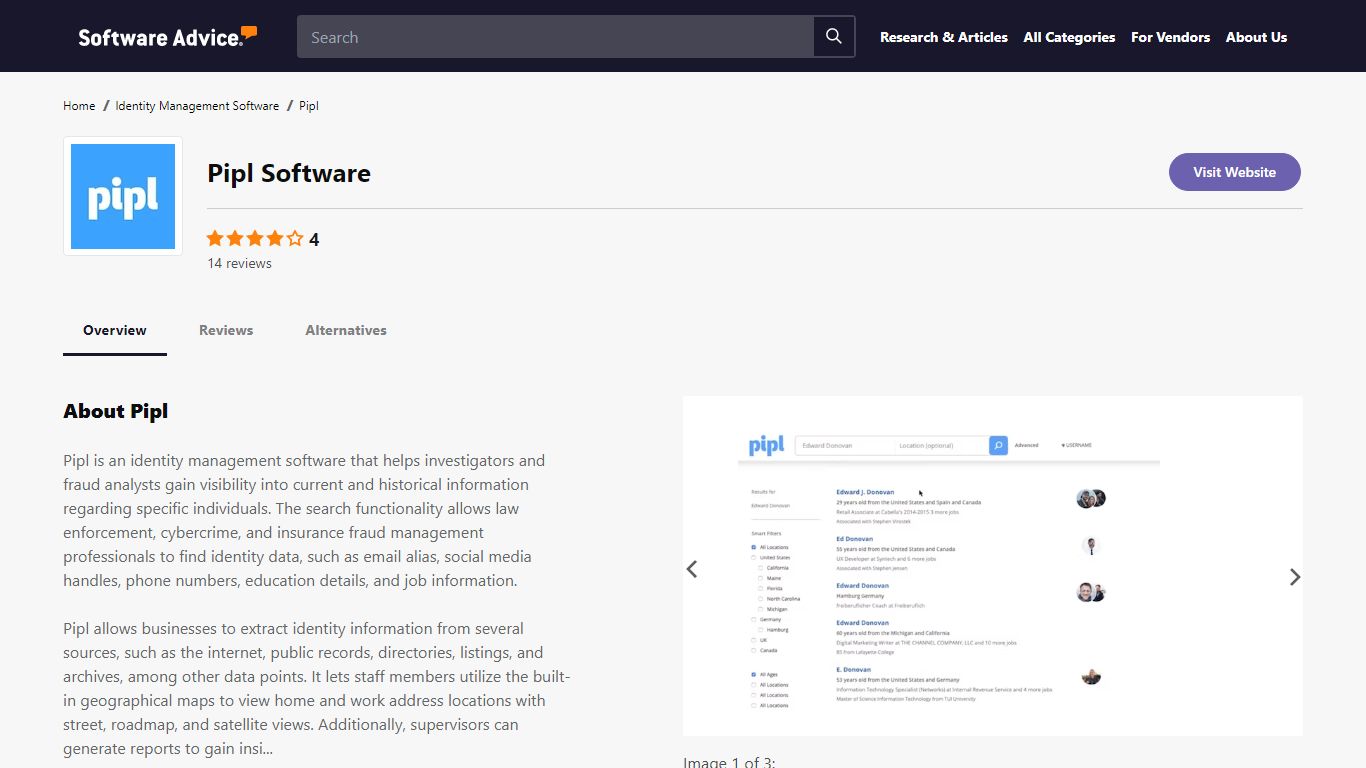Switch to the Reviews tab
The height and width of the screenshot is (768, 1366).
coord(226,330)
